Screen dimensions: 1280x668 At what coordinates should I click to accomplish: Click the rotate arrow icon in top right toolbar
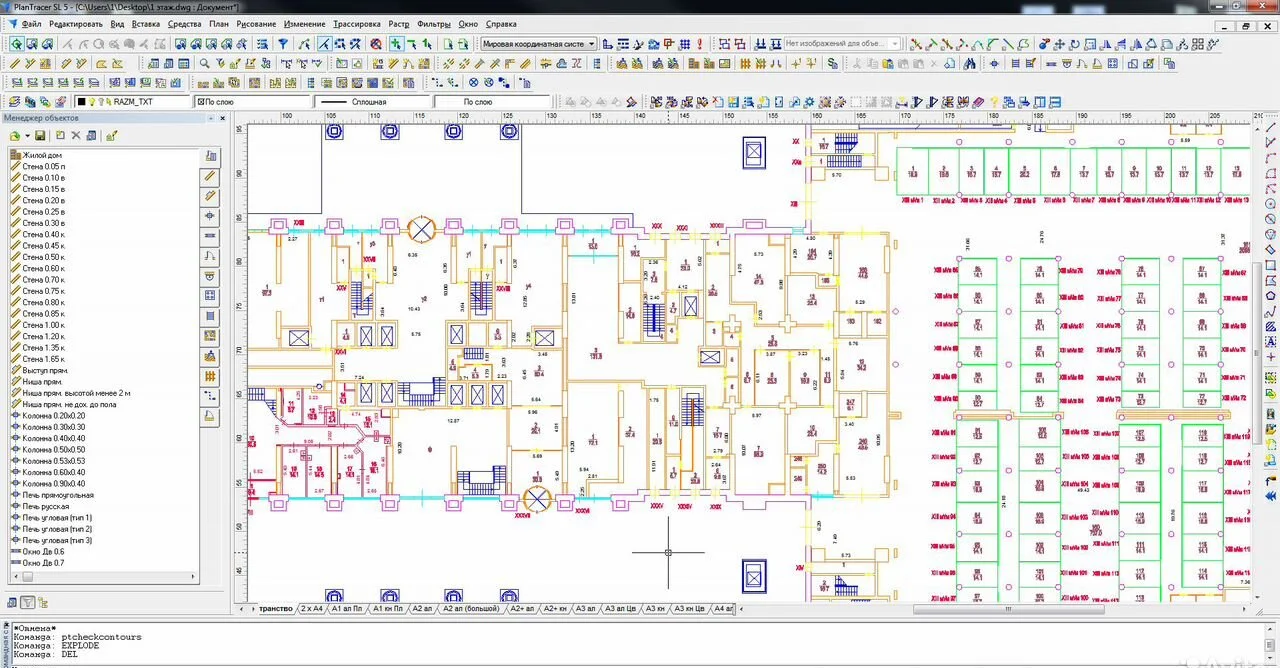click(x=1074, y=44)
